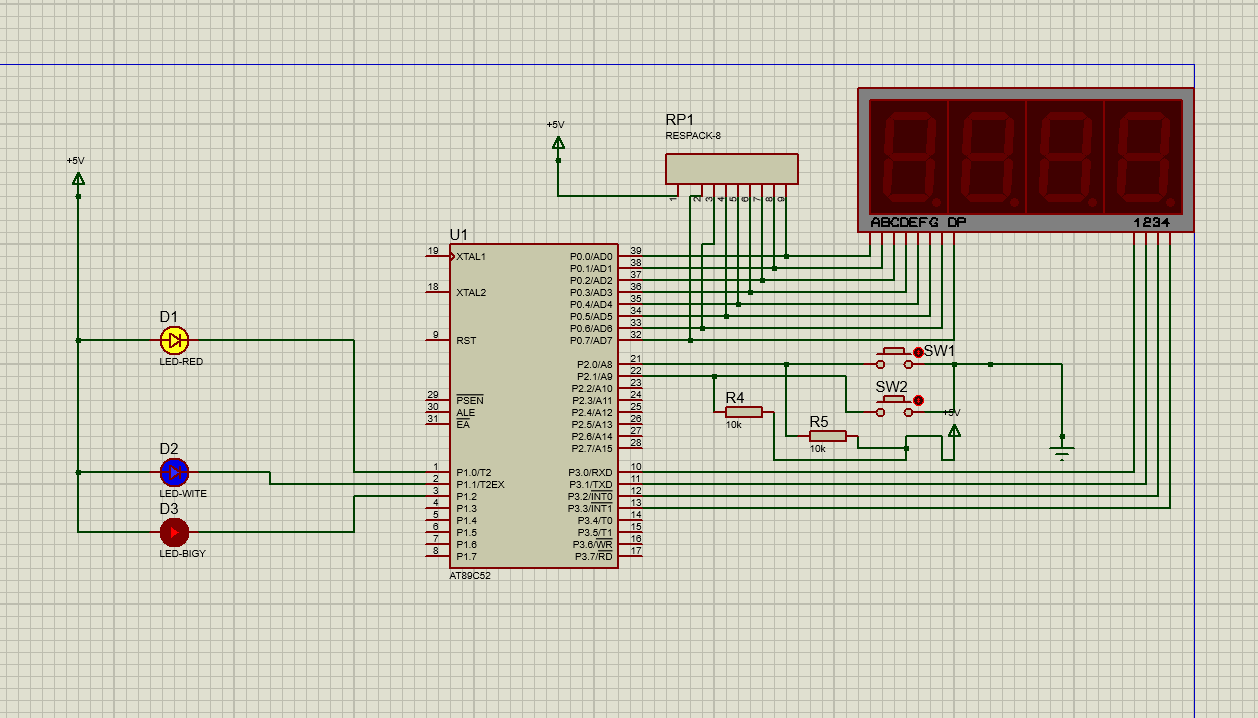Click the AT89C52 part name text
The image size is (1258, 718).
(470, 576)
